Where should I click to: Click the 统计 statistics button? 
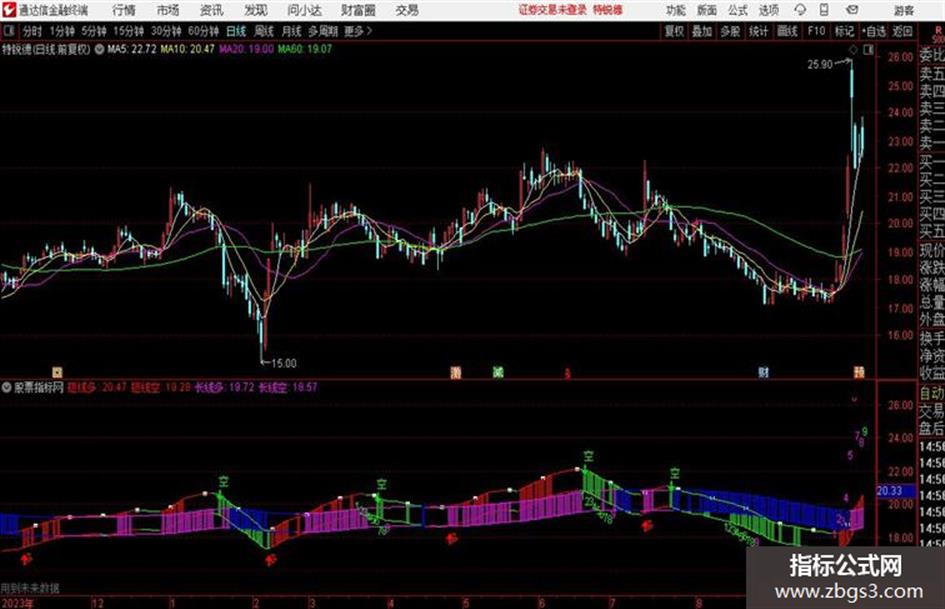[758, 31]
